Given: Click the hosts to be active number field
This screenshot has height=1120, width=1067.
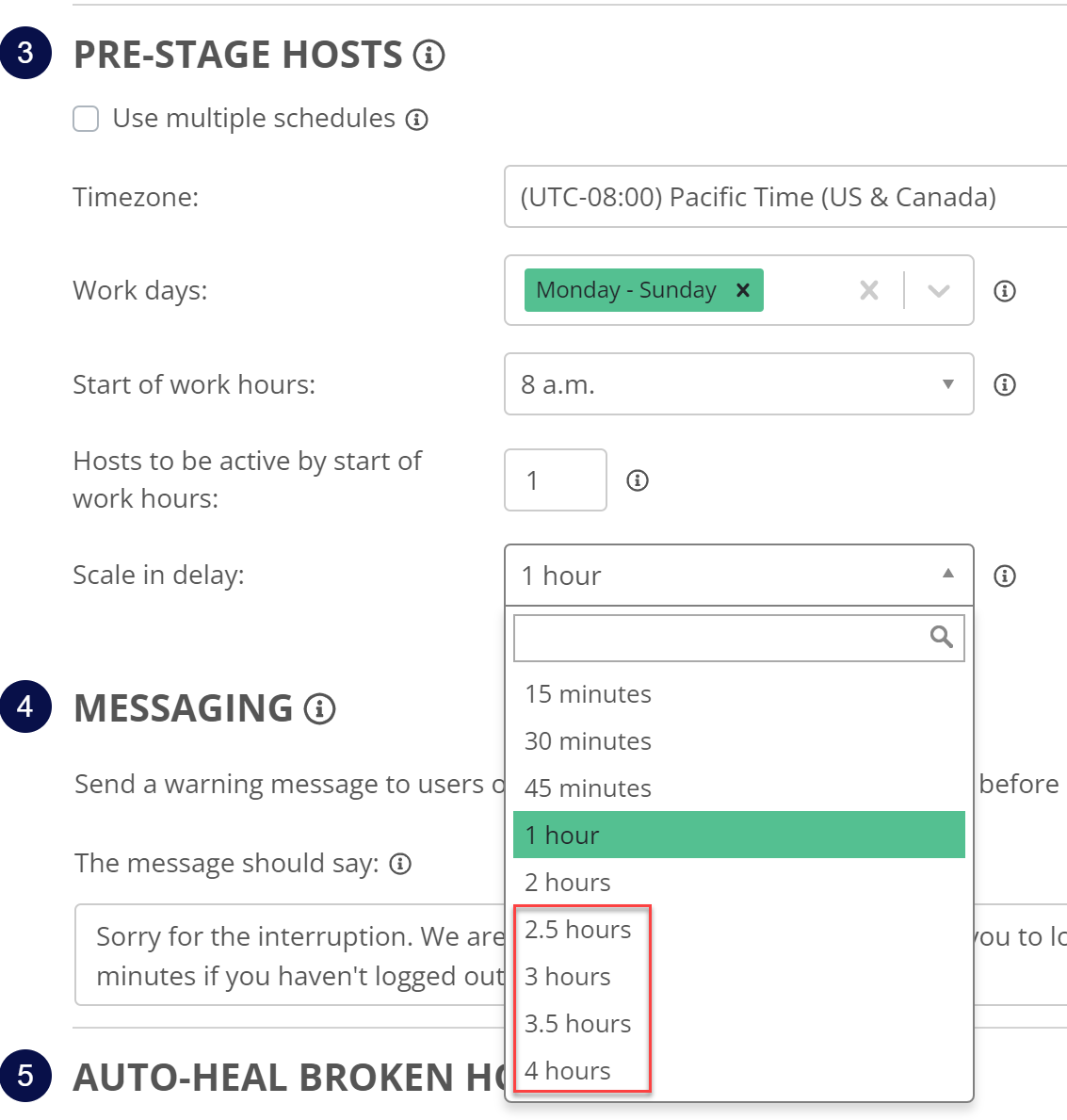Looking at the screenshot, I should coord(555,480).
